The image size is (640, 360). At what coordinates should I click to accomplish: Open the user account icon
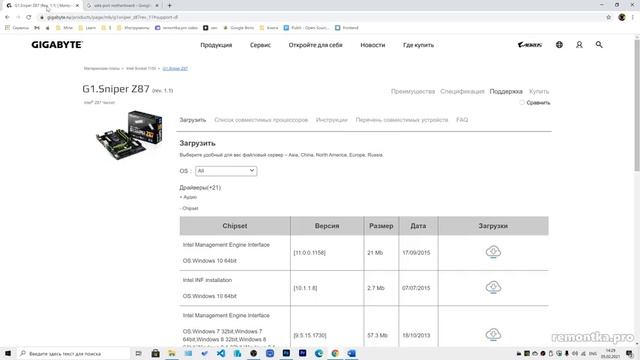pyautogui.click(x=579, y=44)
